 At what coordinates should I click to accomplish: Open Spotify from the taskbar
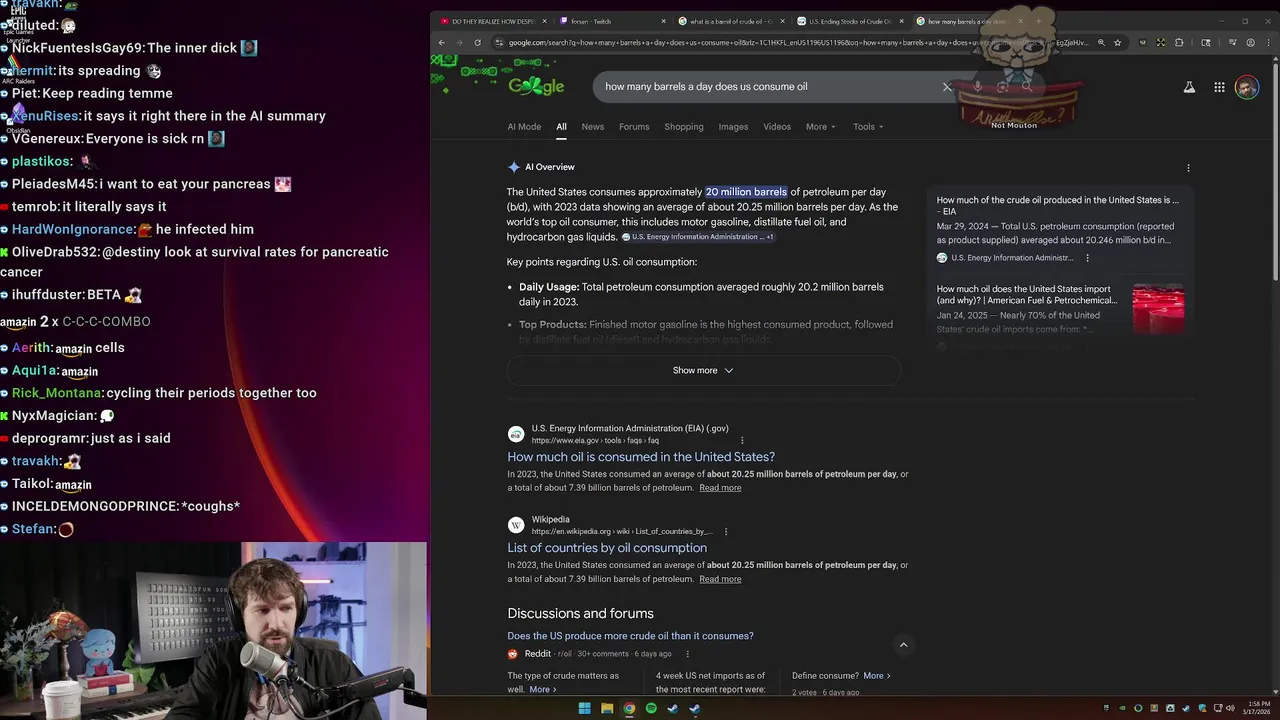651,709
